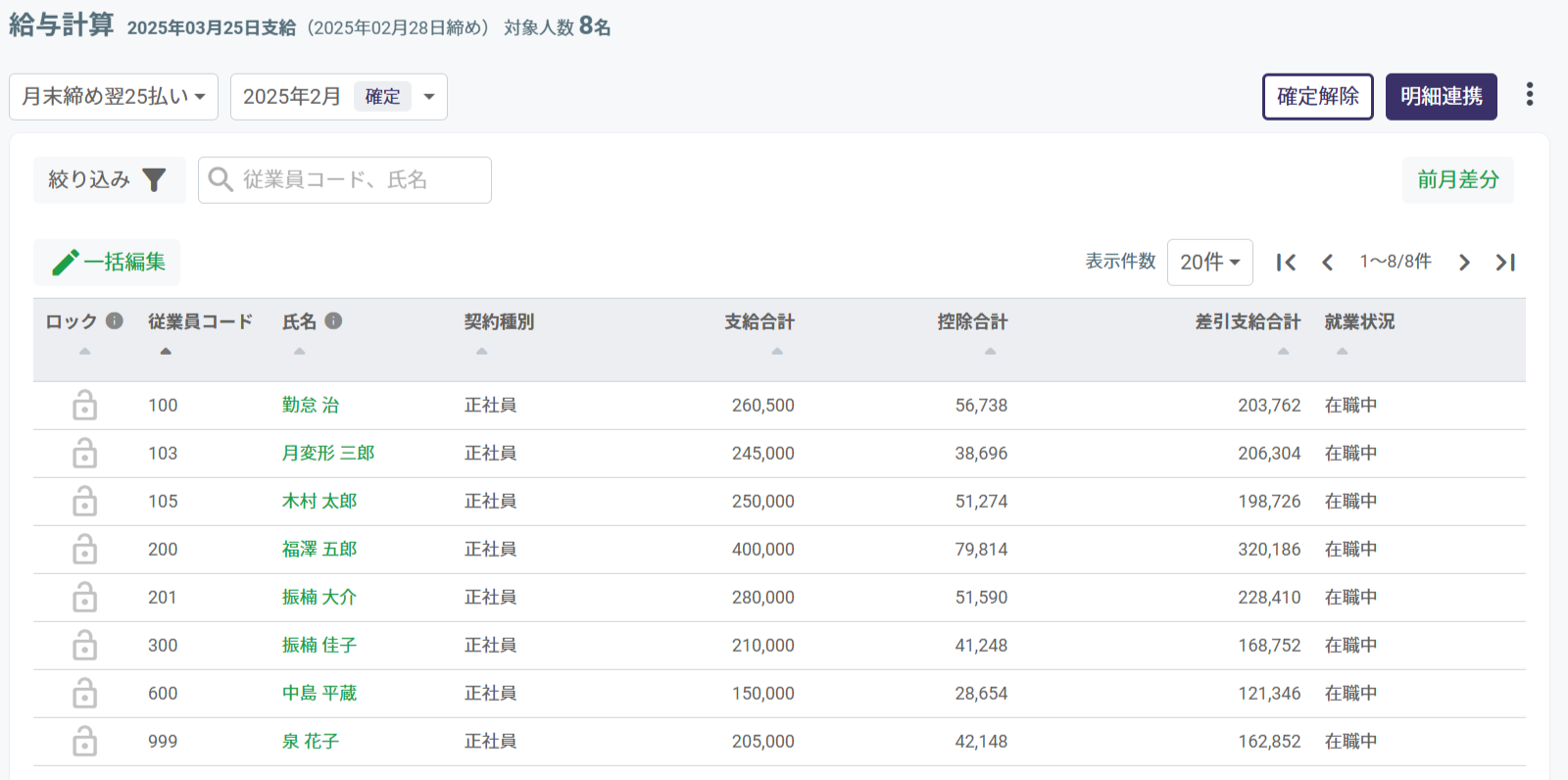Click the 一括編集 pencil button

pos(107,263)
